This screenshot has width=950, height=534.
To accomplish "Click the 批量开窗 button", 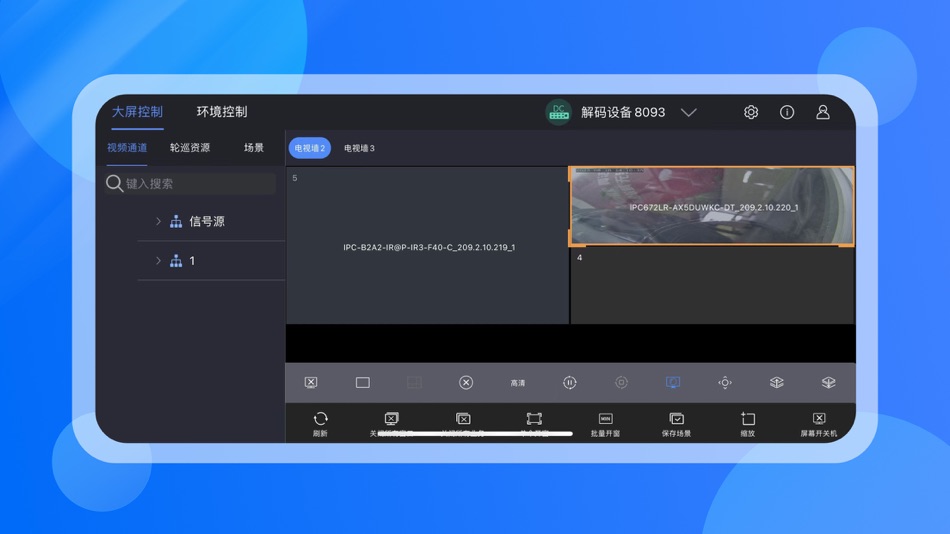I will (x=605, y=424).
